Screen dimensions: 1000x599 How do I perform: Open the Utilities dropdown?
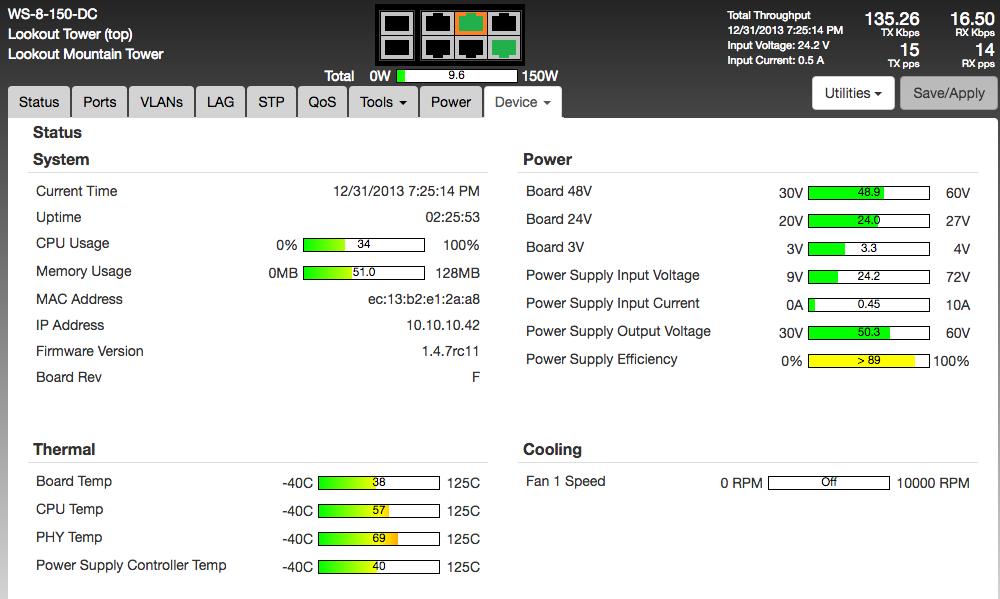(x=853, y=93)
